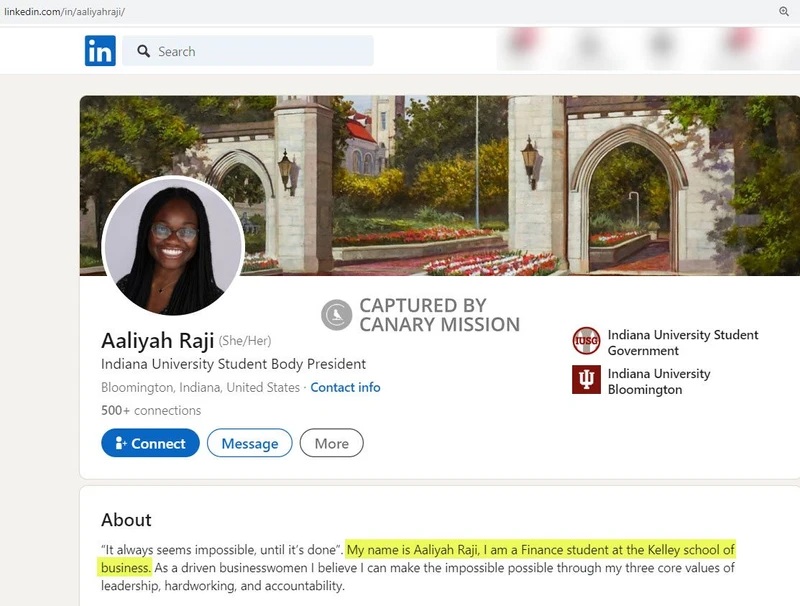Image resolution: width=800 pixels, height=606 pixels.
Task: Open the More actions dropdown
Action: (x=331, y=443)
